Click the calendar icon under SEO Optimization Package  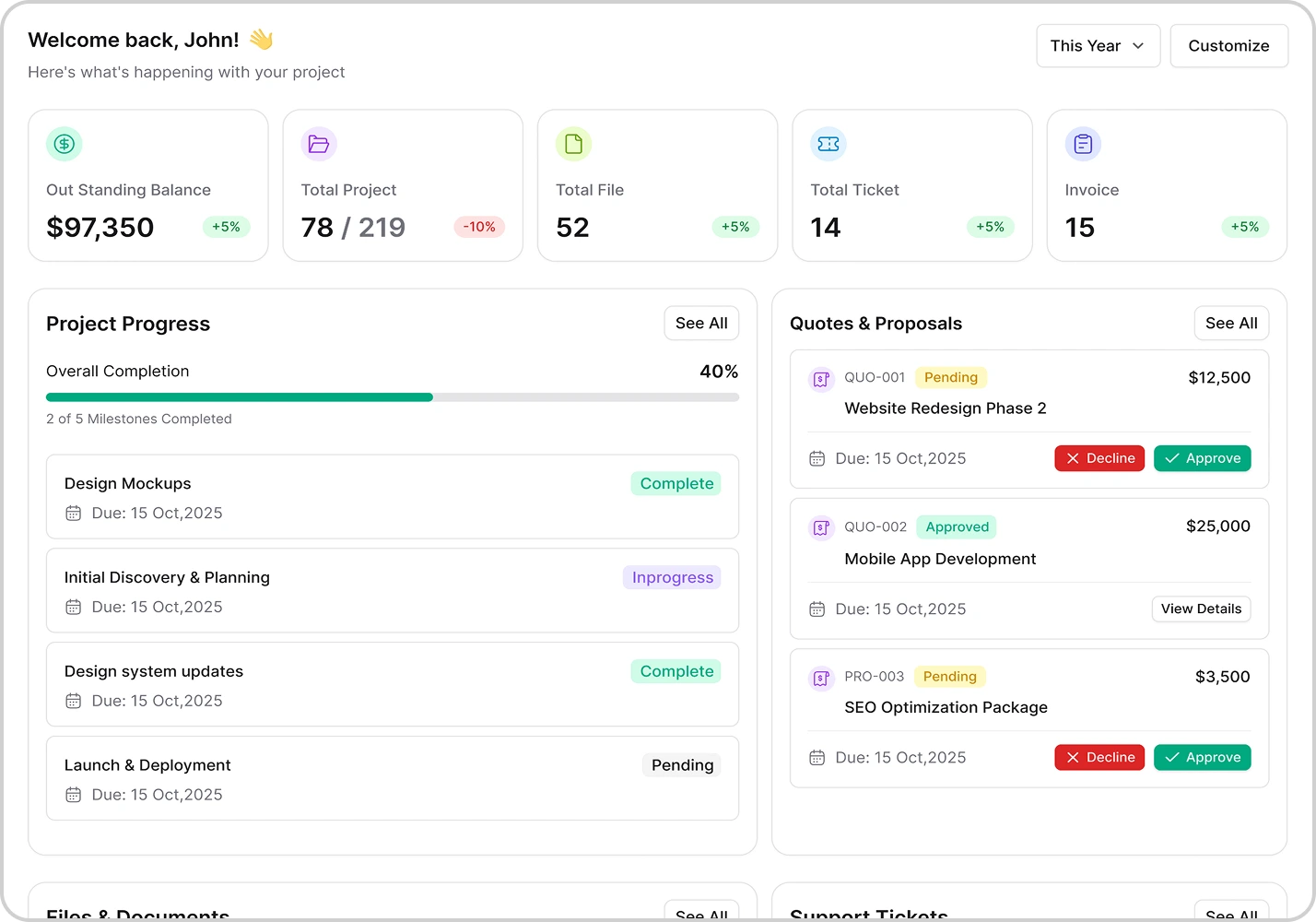tap(817, 757)
